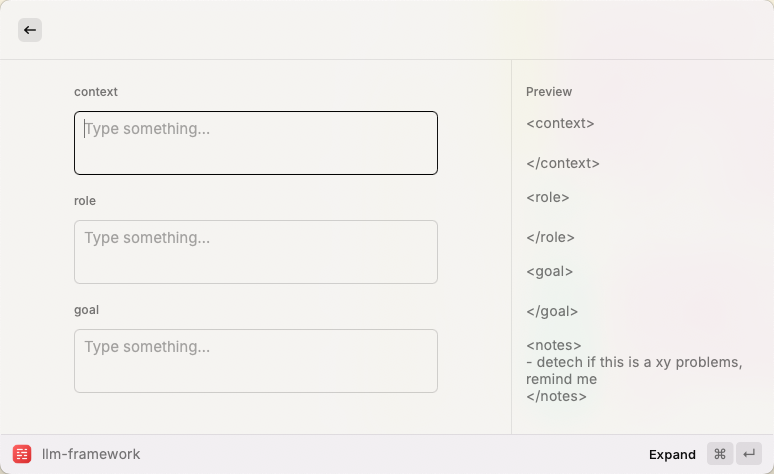Click the opening <goal> tag in preview
Screen dimensions: 774x474
point(549,271)
